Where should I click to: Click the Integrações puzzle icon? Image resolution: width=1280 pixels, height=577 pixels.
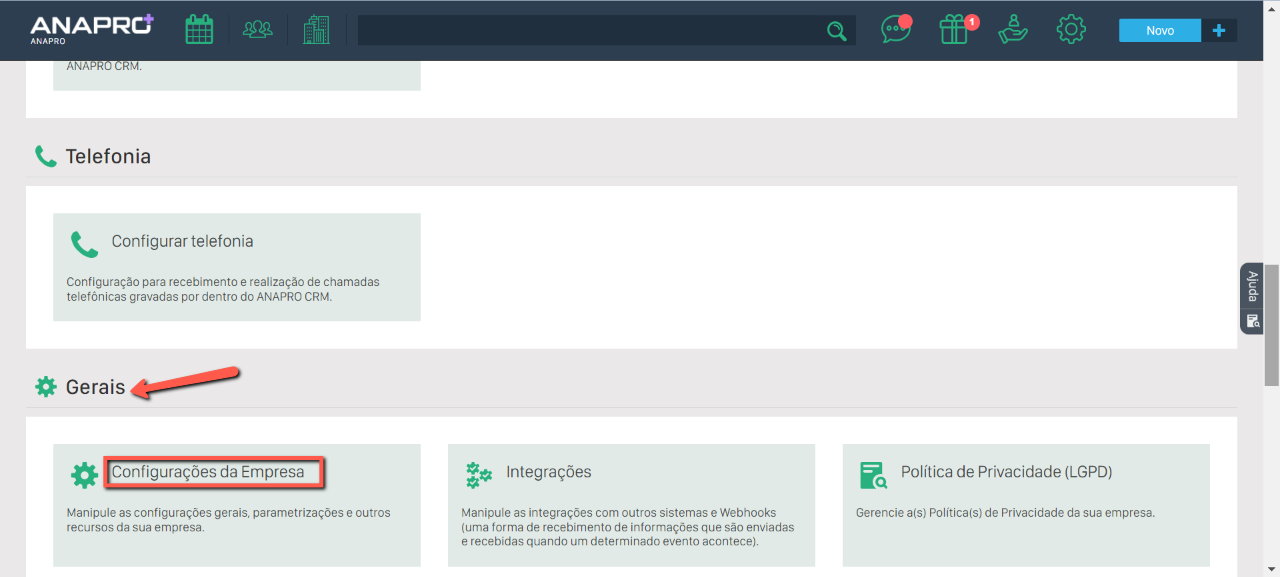coord(479,475)
